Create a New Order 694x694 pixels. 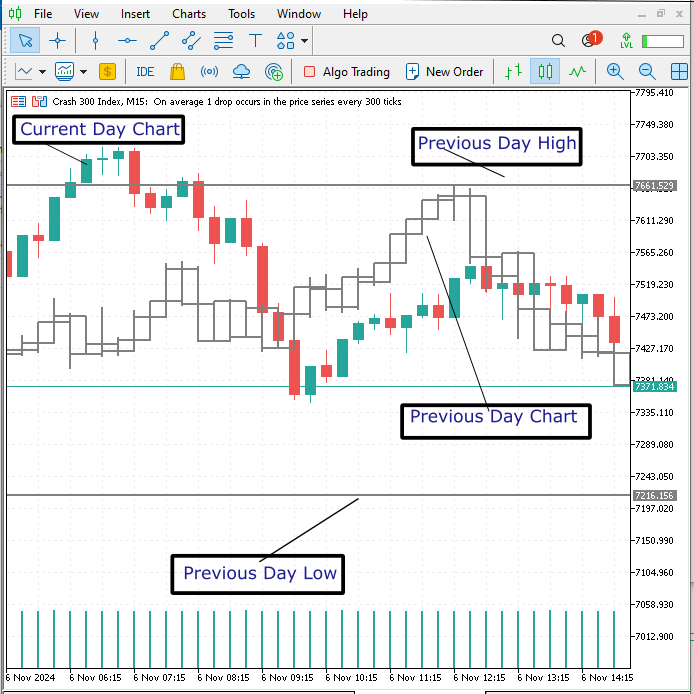pos(444,72)
